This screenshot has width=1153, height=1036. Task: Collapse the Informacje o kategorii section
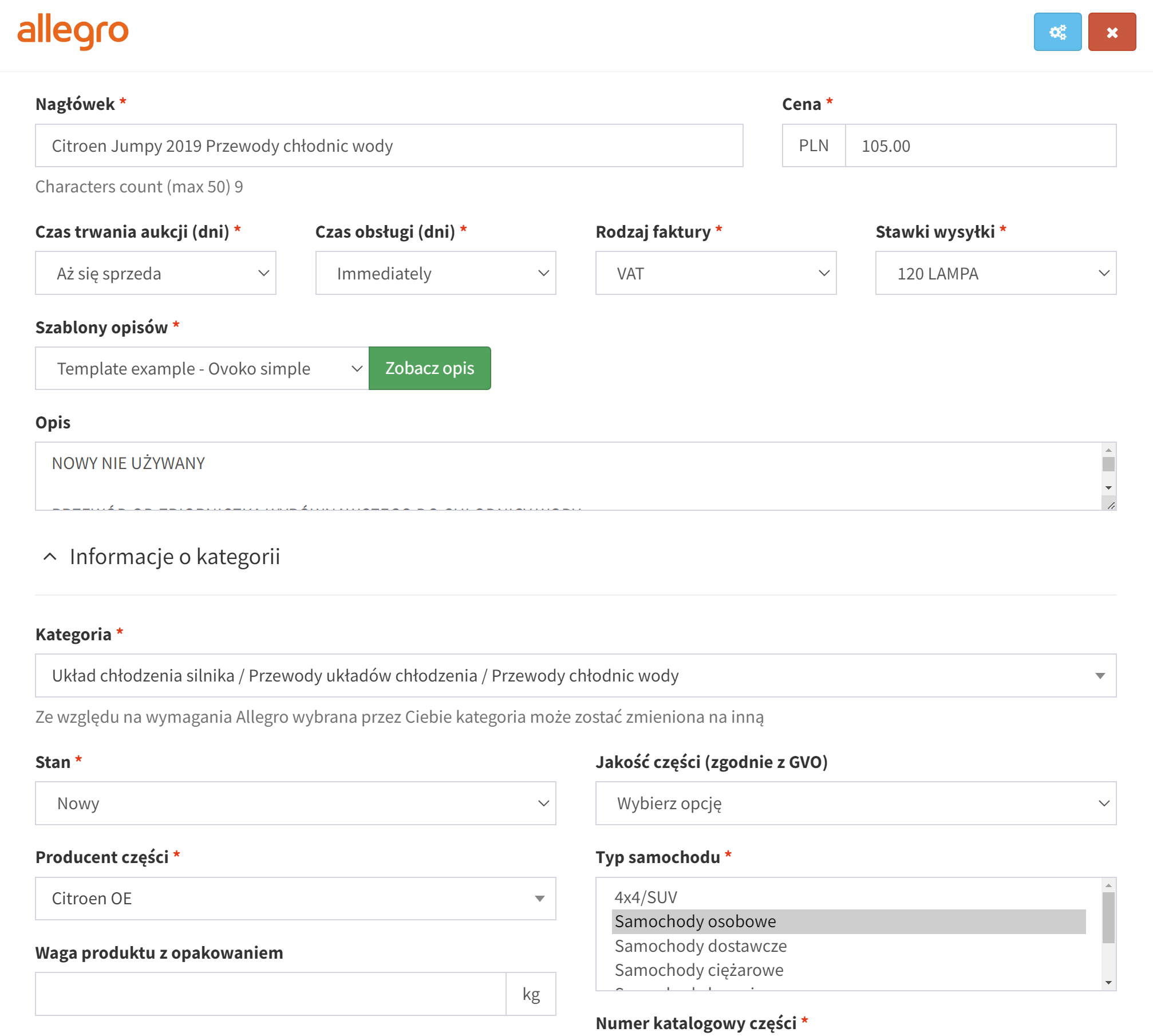click(50, 557)
